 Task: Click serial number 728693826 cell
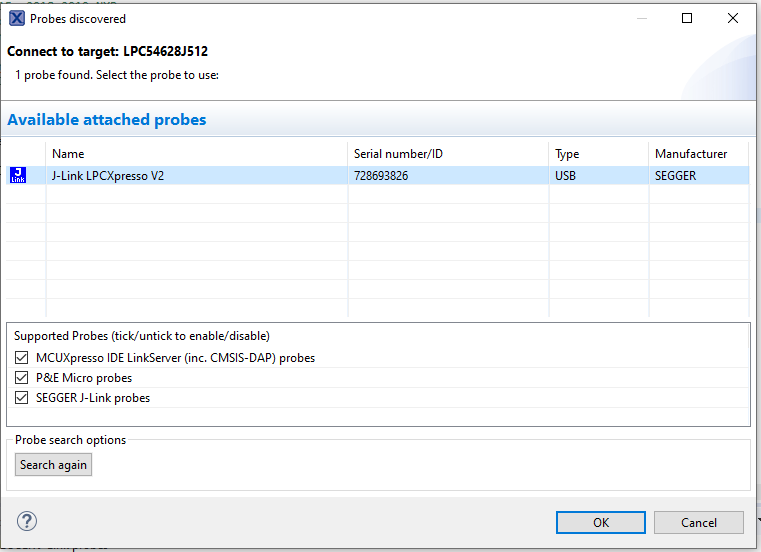point(381,176)
